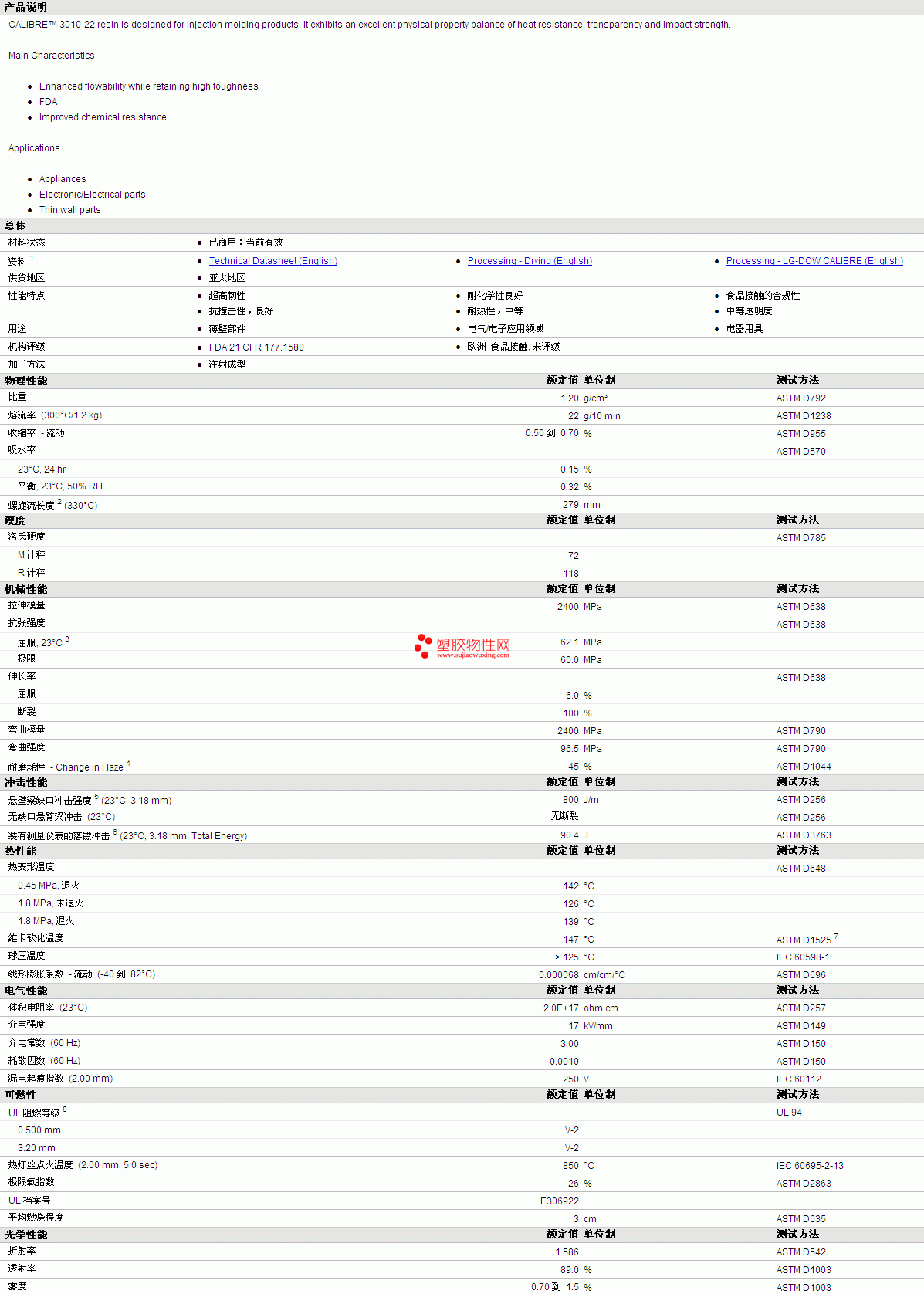
Task: Click 可燃性 section header
Action: [21, 1096]
